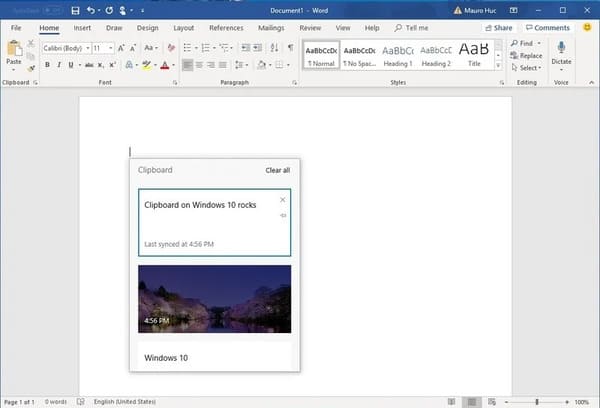Increase paragraph indent
The image size is (600, 408).
pos(258,48)
